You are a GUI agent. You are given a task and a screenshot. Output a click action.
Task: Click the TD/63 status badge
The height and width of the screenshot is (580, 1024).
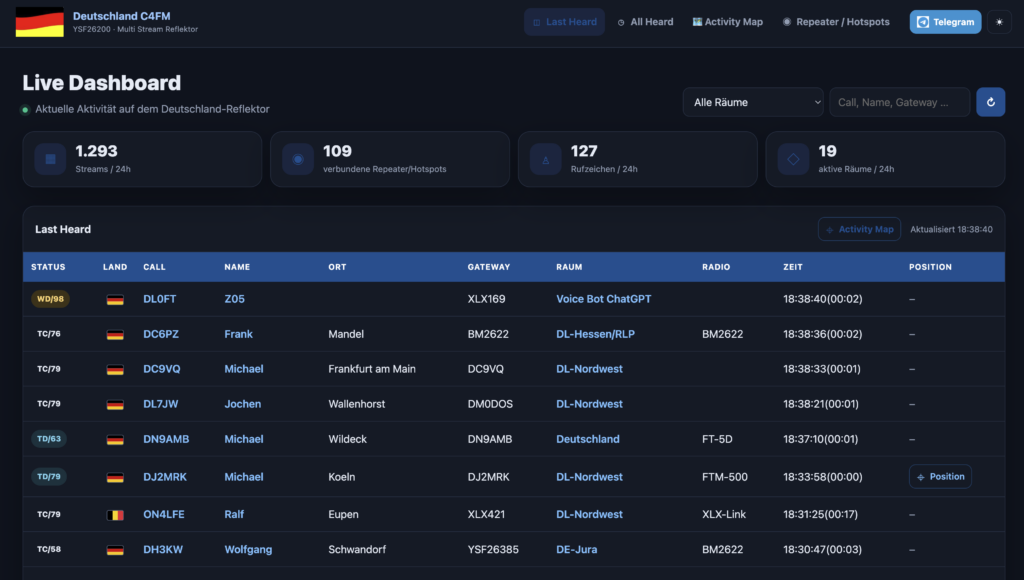49,439
